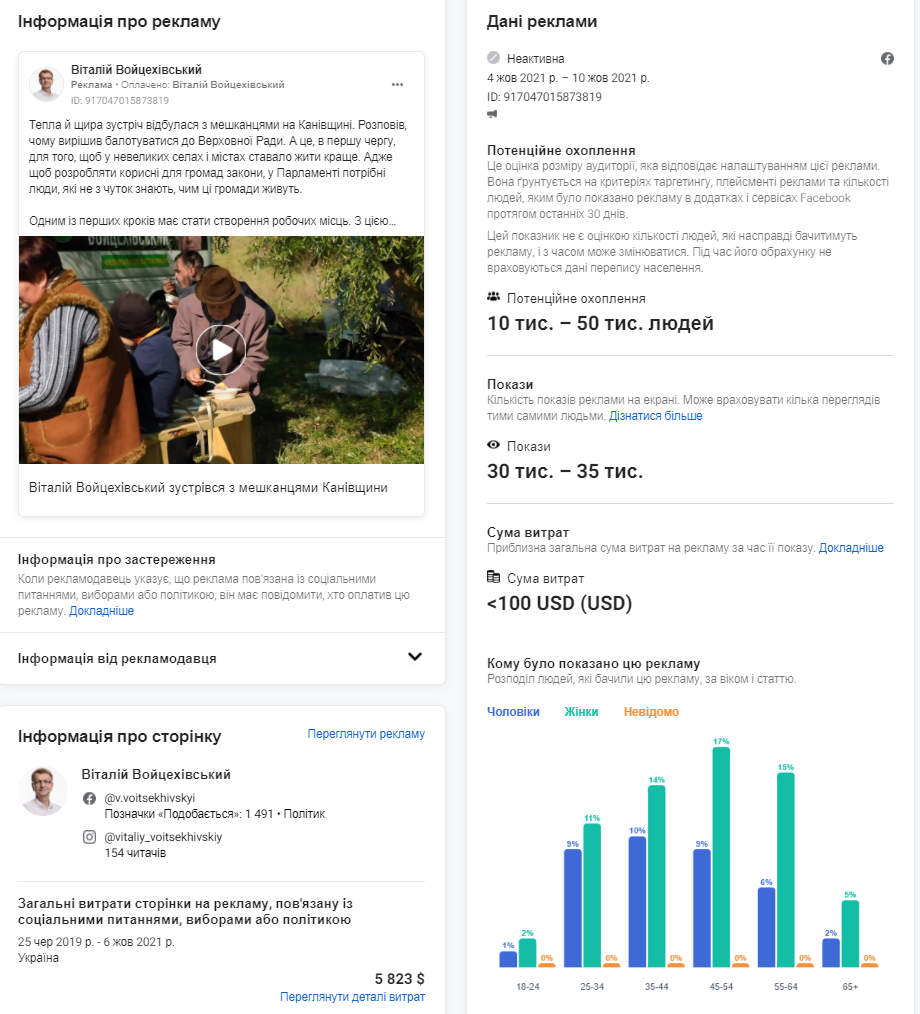
Task: Click the megaphone icon below the ad ID
Action: pyautogui.click(x=493, y=114)
